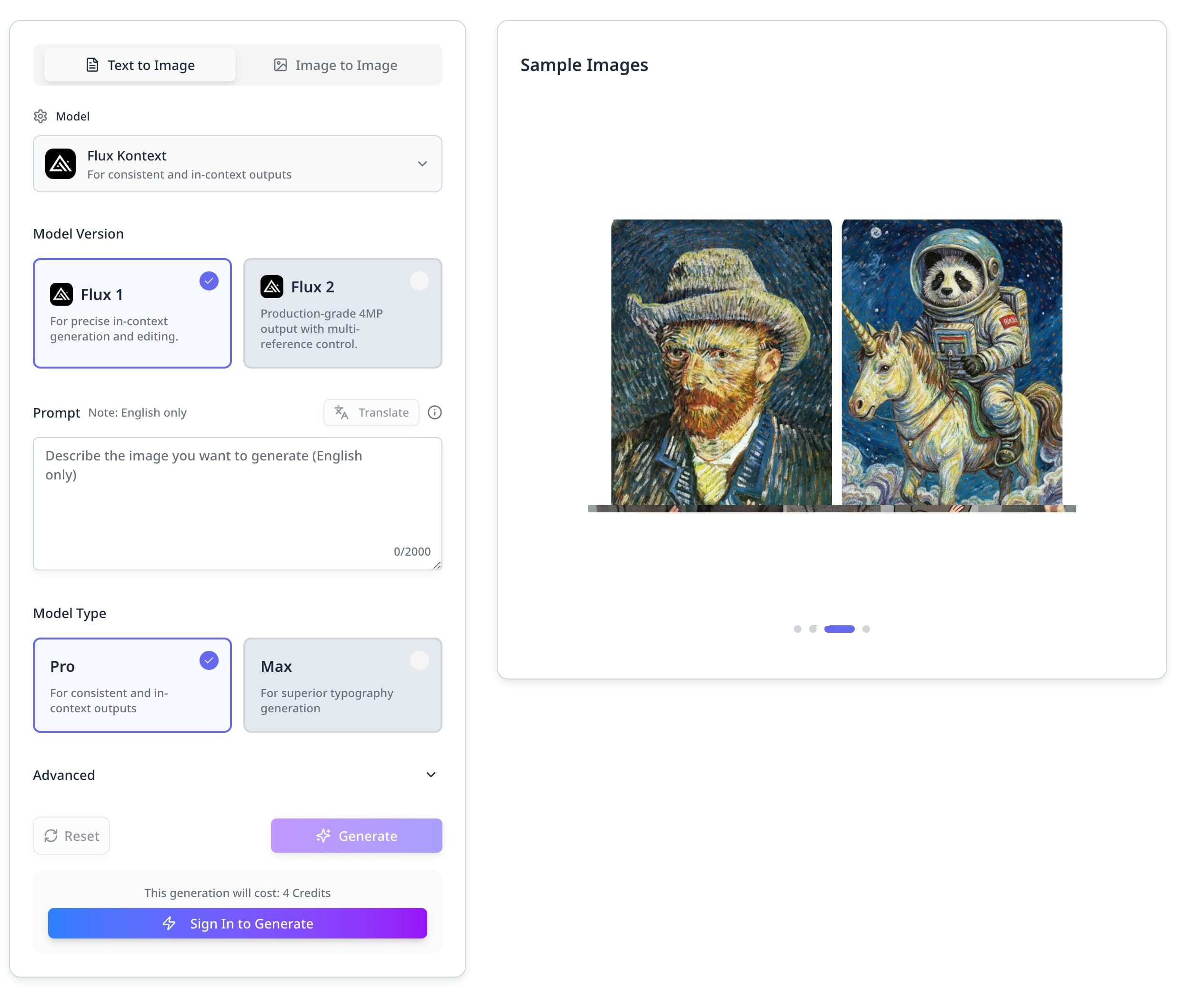Select the Text to Image tab
Screen dimensions: 1182x1008
139,64
